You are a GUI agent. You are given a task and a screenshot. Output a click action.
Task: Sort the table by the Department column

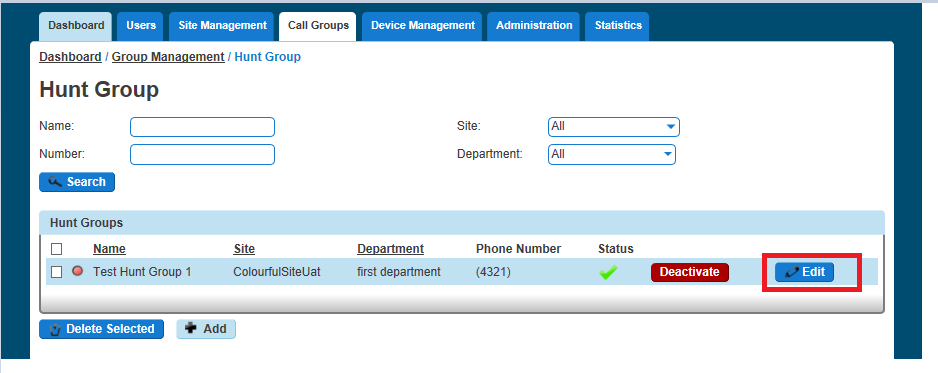tap(391, 249)
